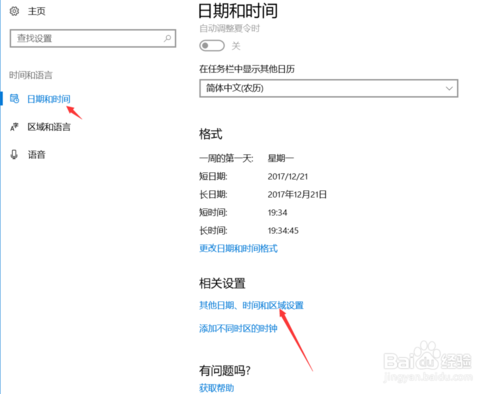
Task: Click the search magnifier icon
Action: pos(167,38)
